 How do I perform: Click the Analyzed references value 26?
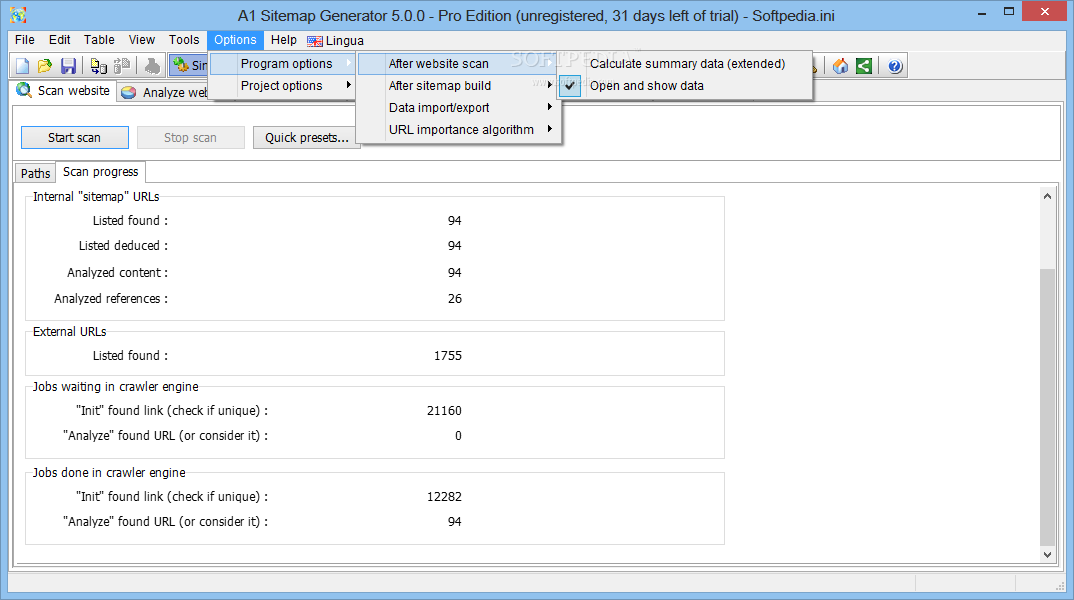455,299
